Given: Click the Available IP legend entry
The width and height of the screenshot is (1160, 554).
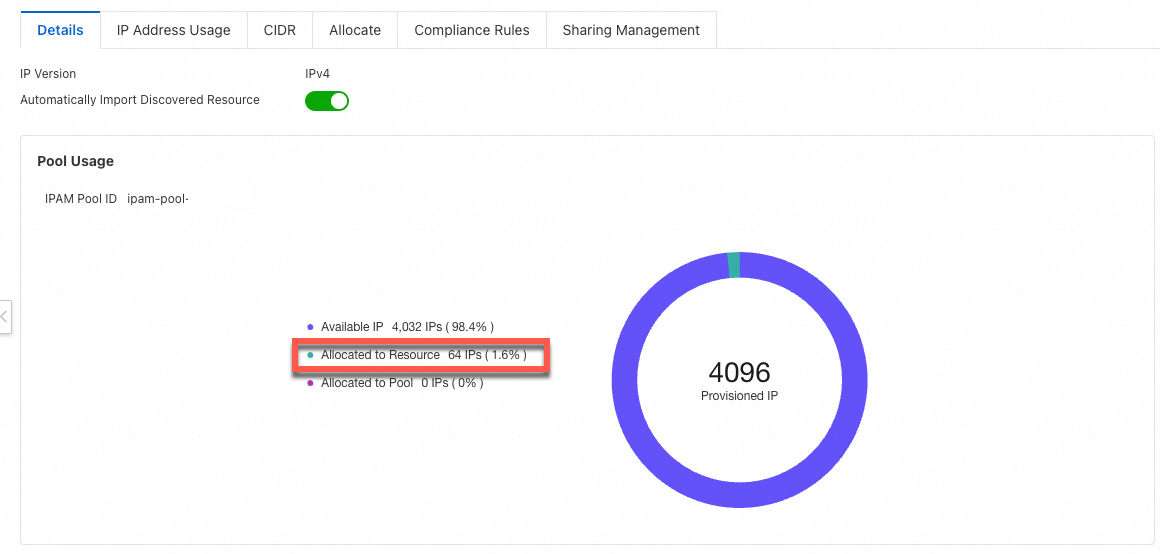Looking at the screenshot, I should click(x=400, y=326).
